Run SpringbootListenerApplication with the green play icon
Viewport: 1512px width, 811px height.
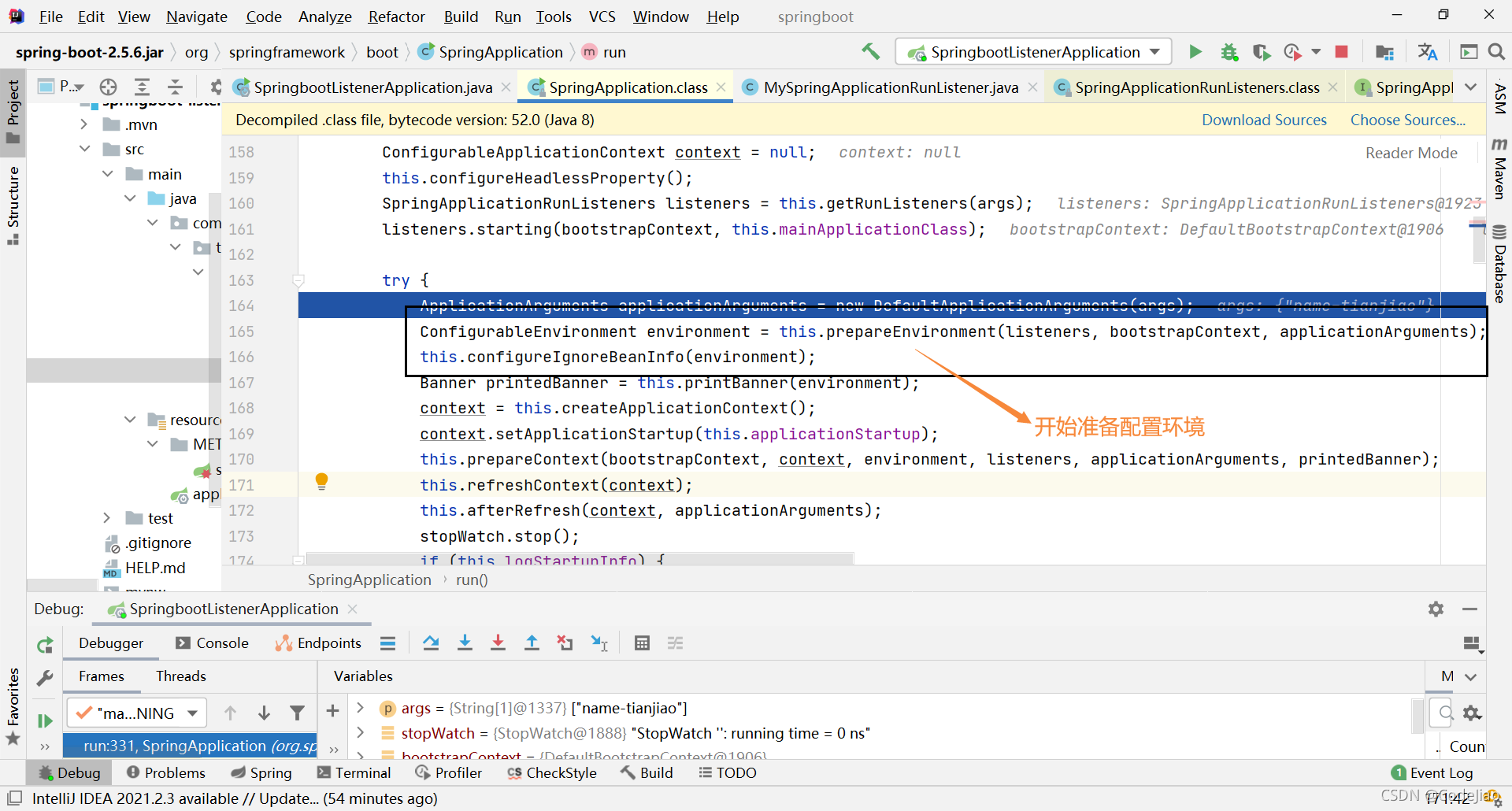click(x=1195, y=52)
